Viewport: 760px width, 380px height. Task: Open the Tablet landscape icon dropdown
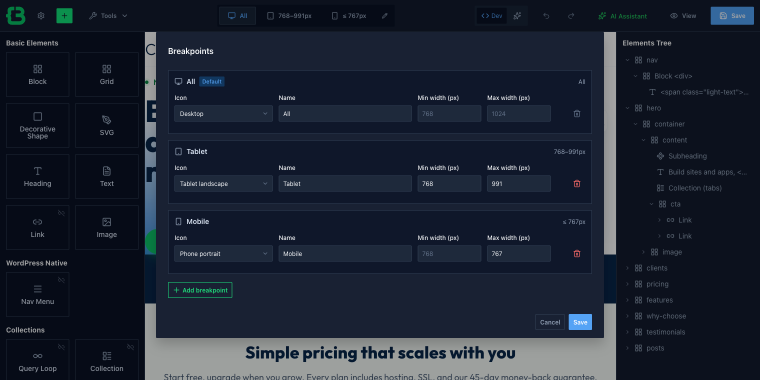coord(223,184)
